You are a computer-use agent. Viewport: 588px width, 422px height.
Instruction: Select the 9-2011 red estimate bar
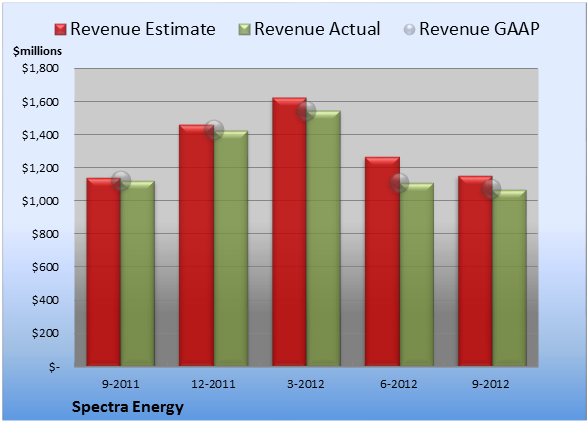(x=104, y=272)
